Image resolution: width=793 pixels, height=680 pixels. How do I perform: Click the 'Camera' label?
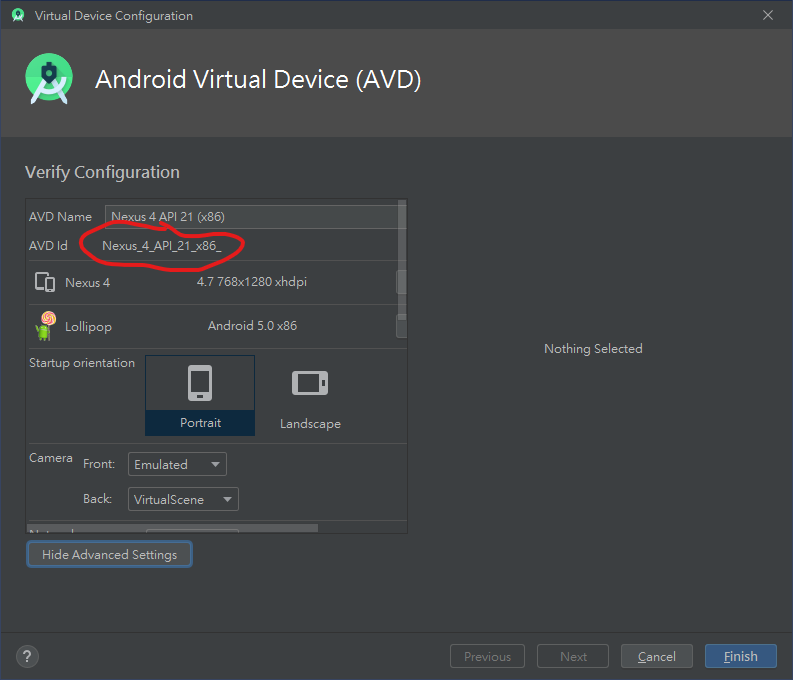click(51, 458)
